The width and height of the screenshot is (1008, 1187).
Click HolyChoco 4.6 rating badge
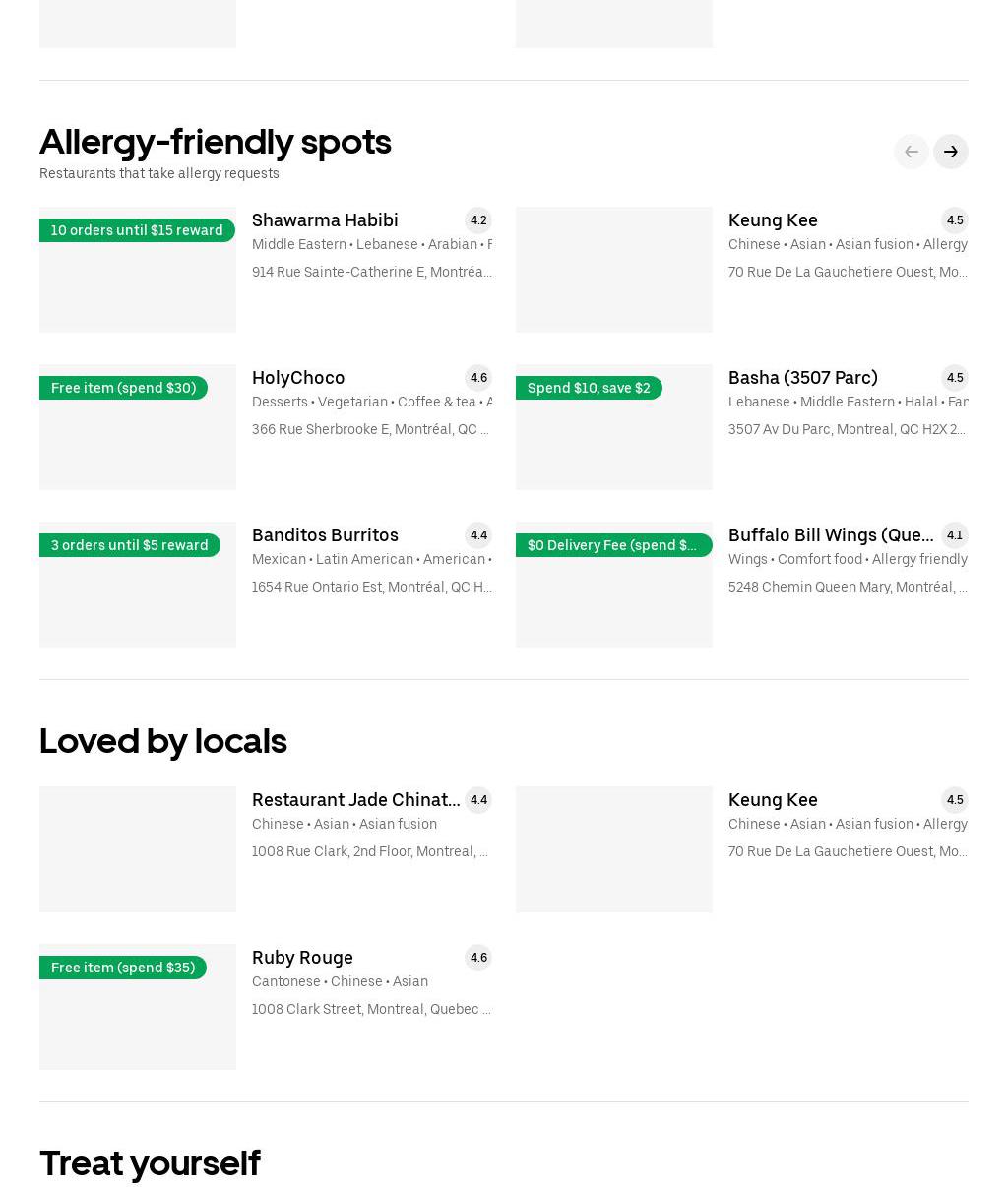478,378
